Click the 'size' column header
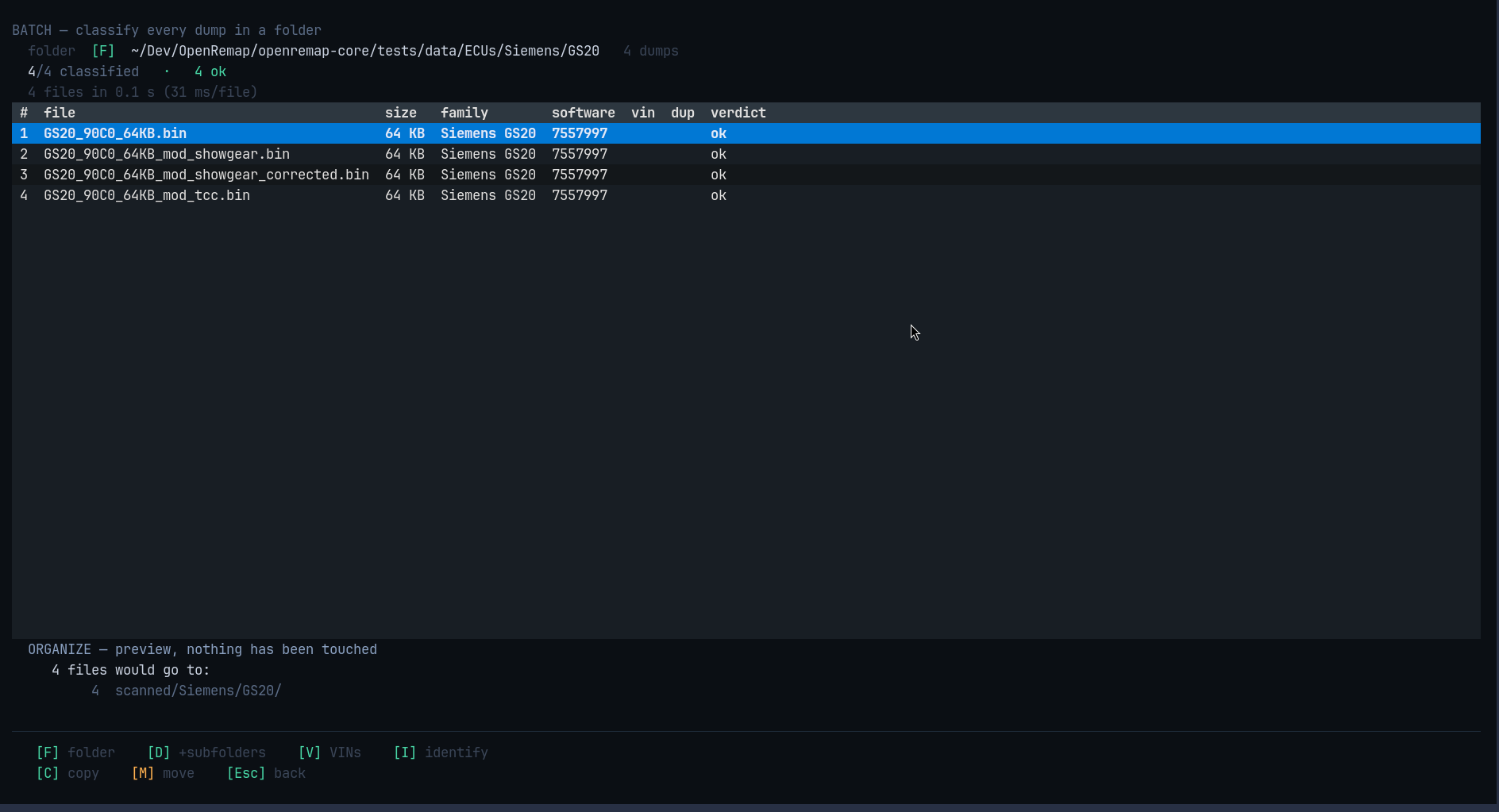The height and width of the screenshot is (812, 1499). (401, 113)
